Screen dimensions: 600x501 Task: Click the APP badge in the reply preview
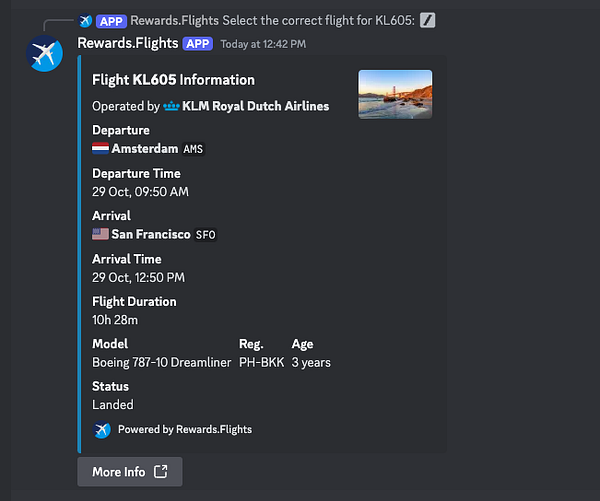point(111,21)
